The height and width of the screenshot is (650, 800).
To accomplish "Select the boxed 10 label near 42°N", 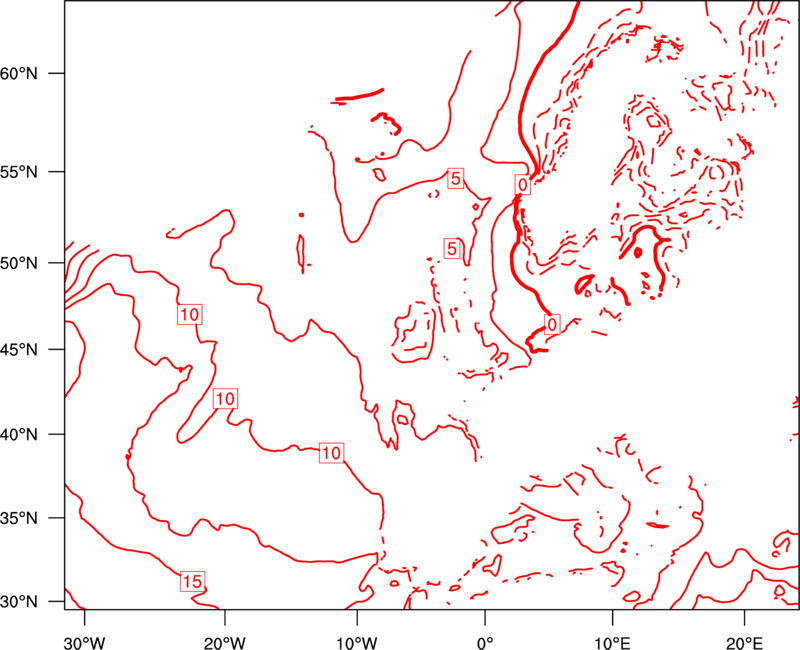I will tap(225, 398).
